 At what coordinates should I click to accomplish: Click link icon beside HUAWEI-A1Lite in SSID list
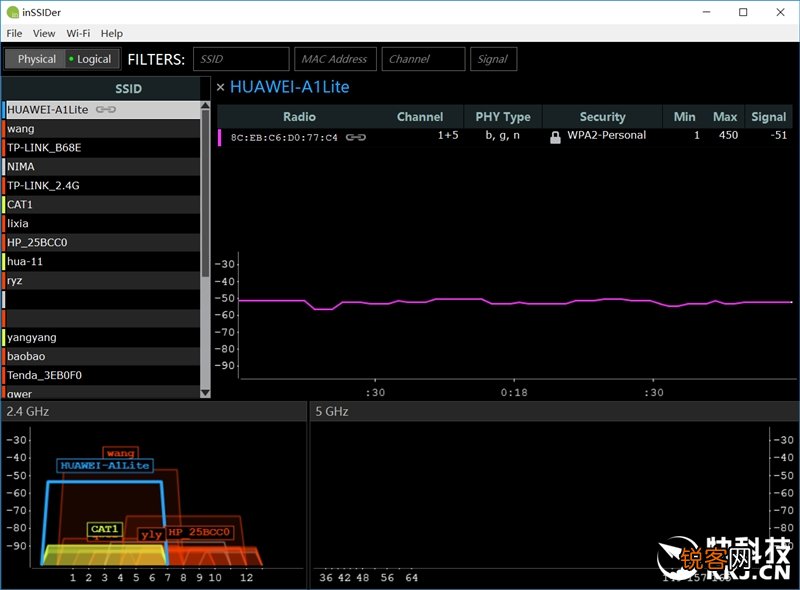[x=106, y=109]
